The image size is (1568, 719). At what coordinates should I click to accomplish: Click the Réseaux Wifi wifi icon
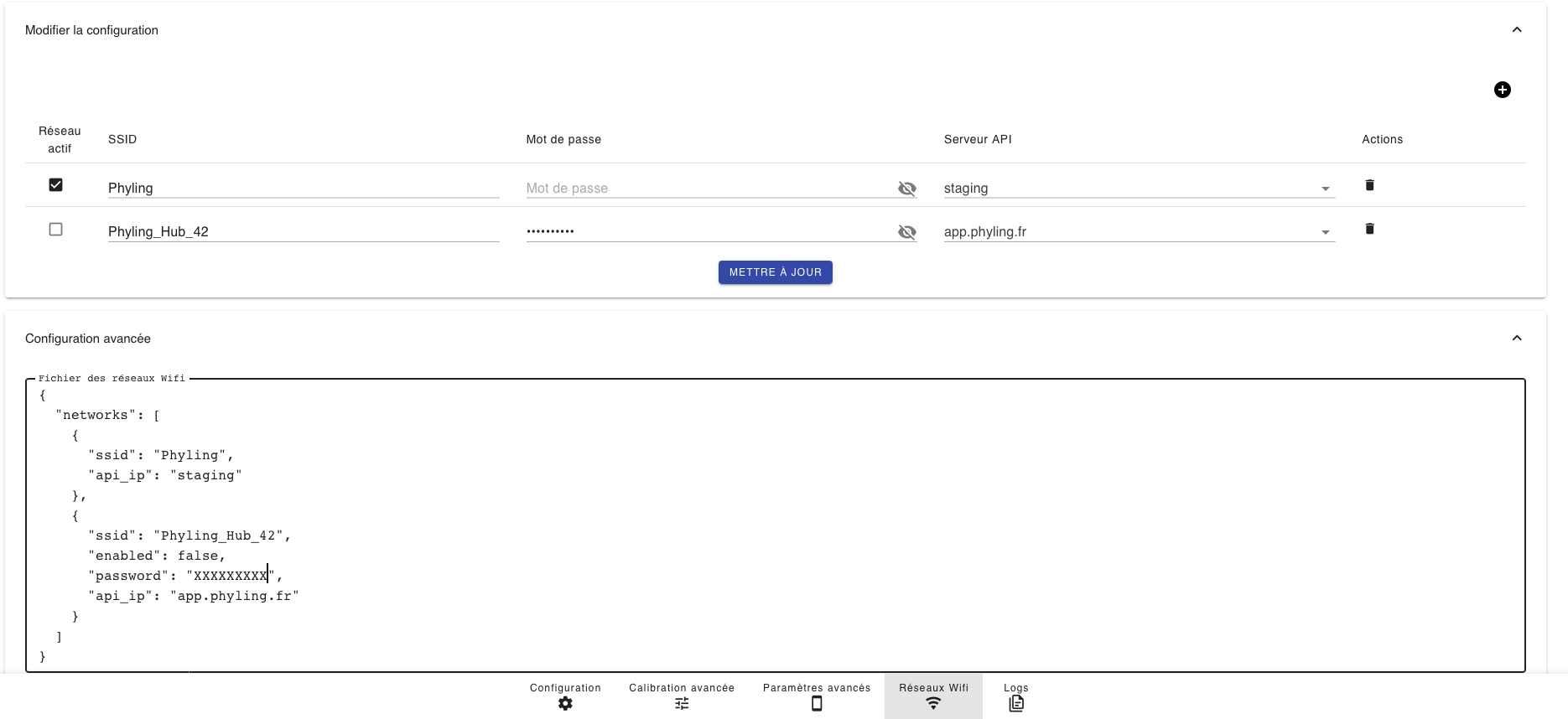coord(933,704)
